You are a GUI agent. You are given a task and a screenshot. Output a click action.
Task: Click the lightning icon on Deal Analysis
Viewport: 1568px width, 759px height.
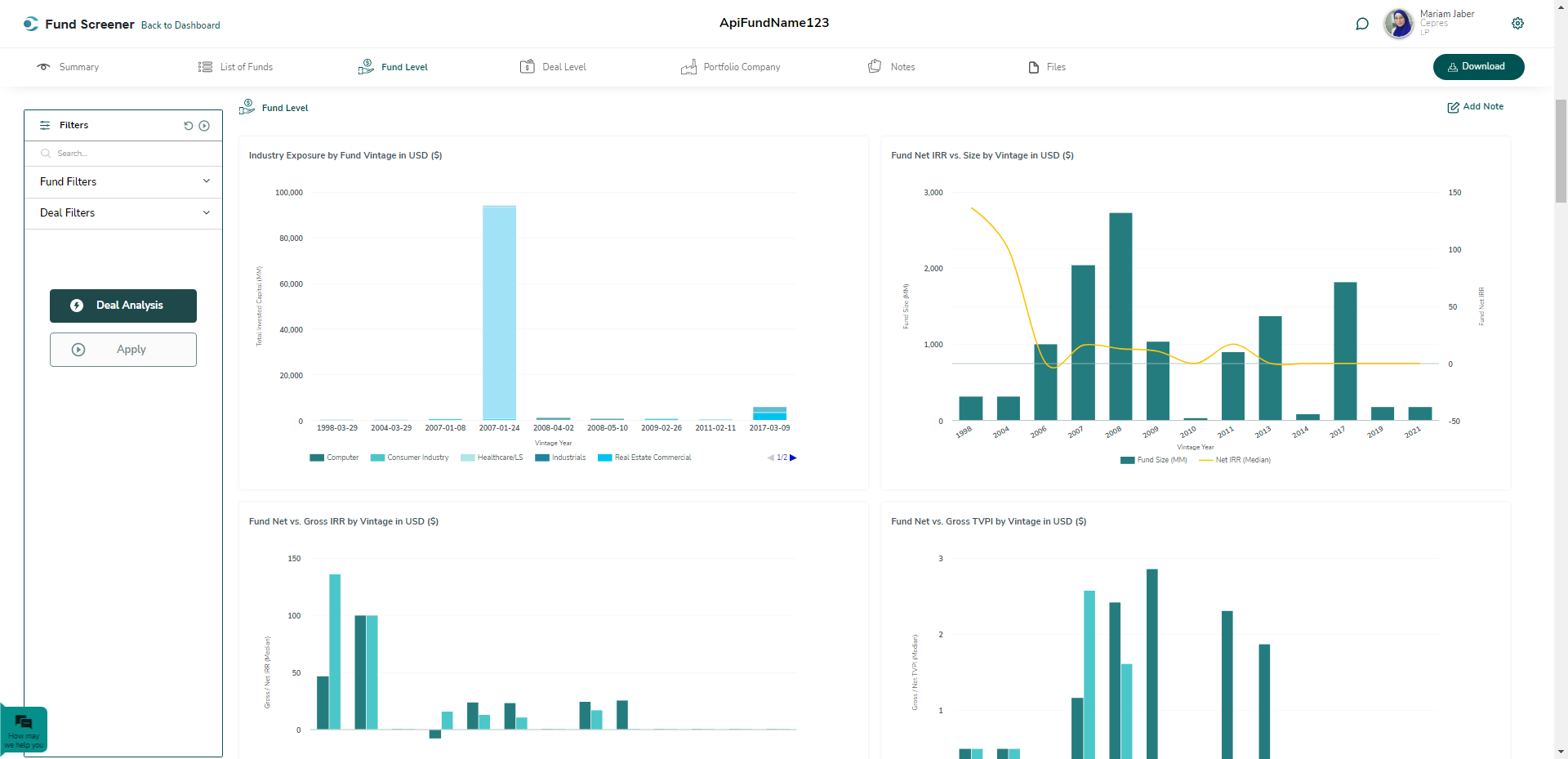[77, 306]
